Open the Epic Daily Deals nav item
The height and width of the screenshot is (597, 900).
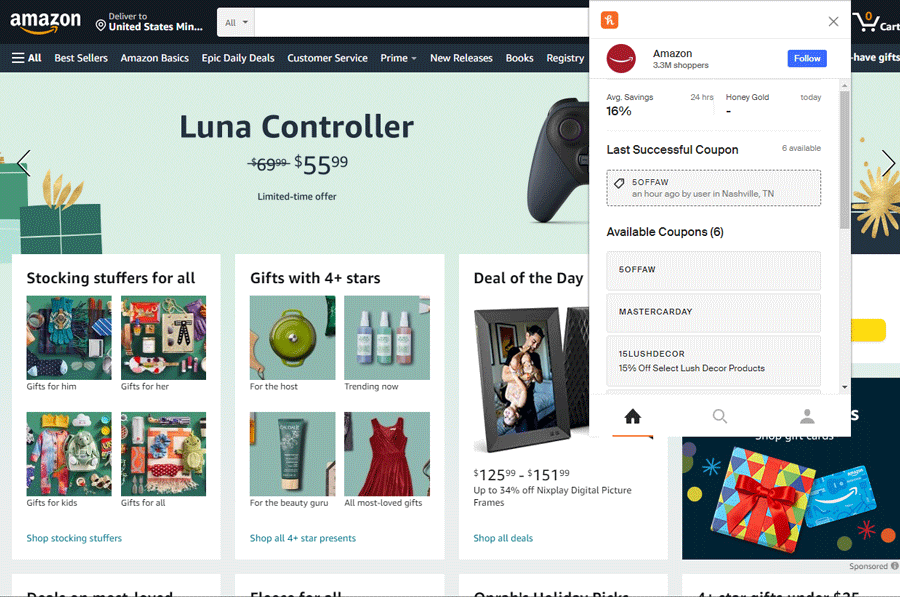[238, 58]
